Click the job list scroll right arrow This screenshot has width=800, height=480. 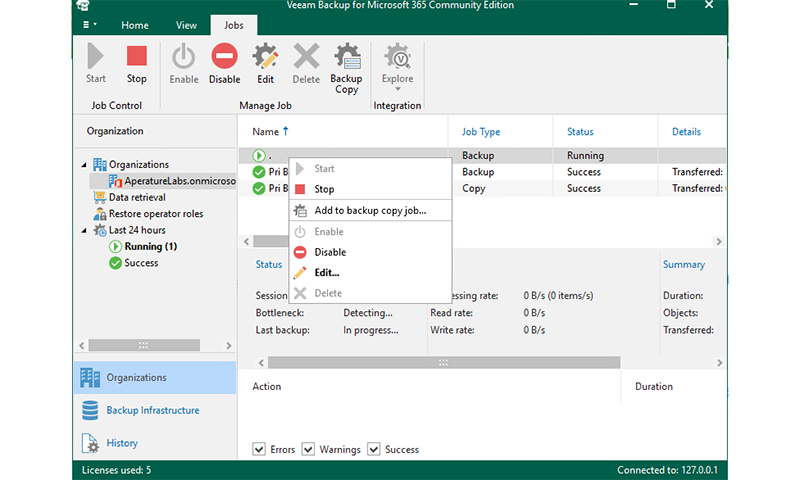pos(719,241)
